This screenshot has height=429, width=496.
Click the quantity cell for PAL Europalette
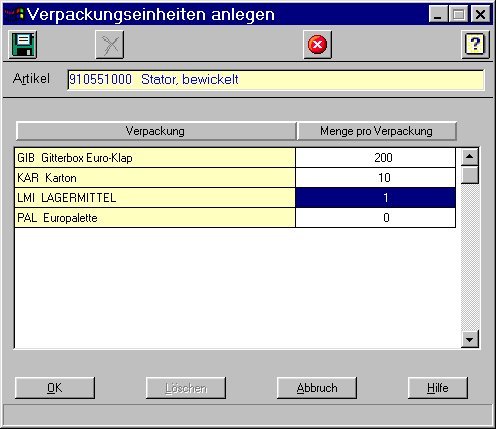(376, 218)
